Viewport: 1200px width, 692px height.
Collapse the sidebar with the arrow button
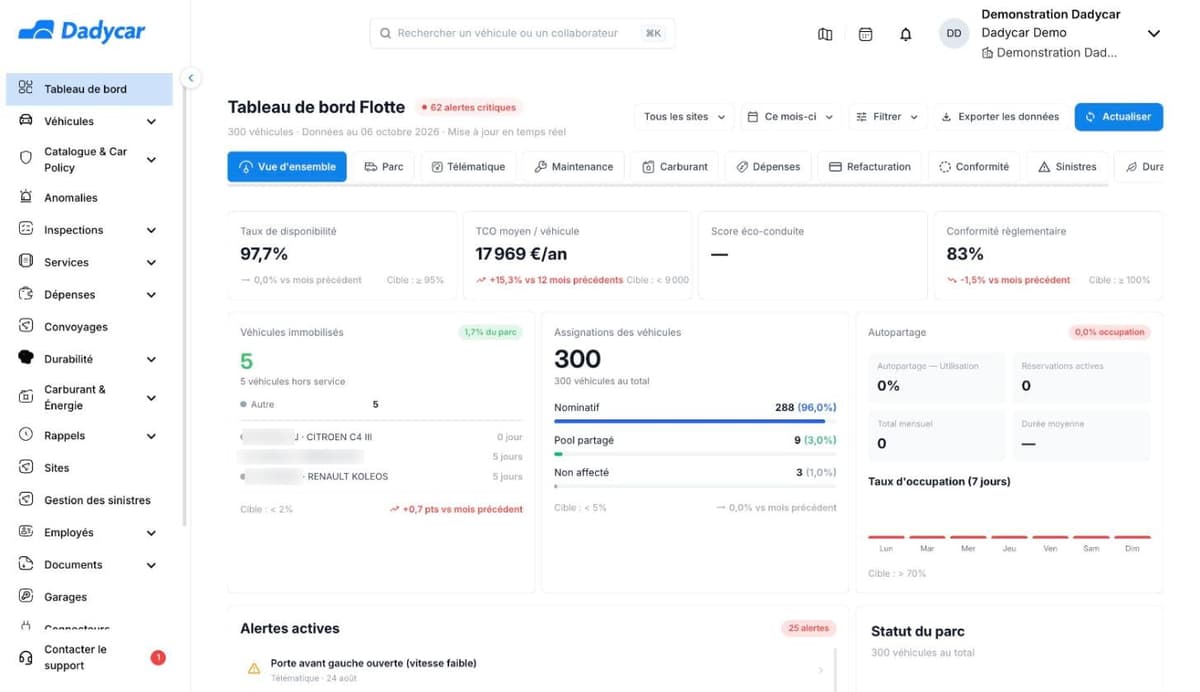191,78
